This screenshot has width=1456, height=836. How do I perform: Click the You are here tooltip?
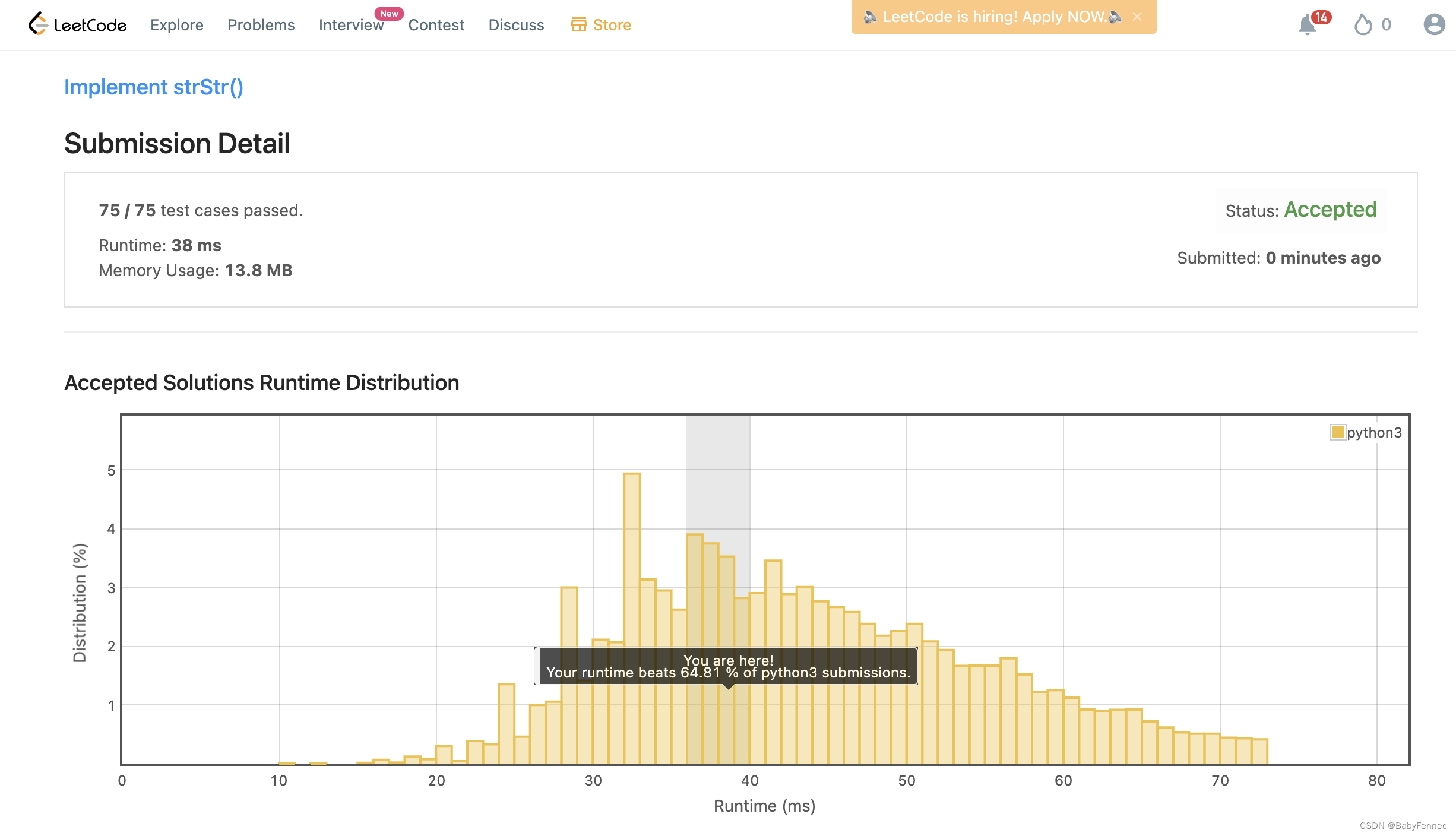tap(727, 666)
